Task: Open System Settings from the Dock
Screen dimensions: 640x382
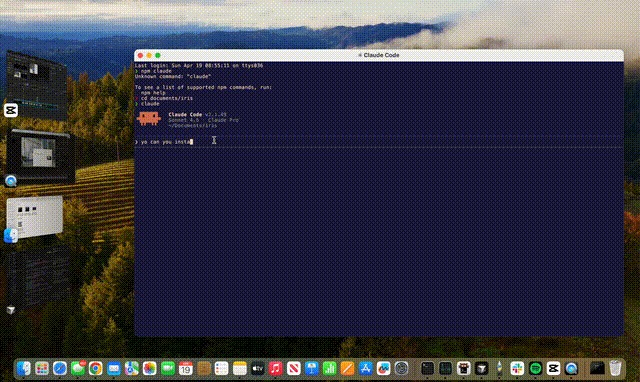Action: (402, 369)
